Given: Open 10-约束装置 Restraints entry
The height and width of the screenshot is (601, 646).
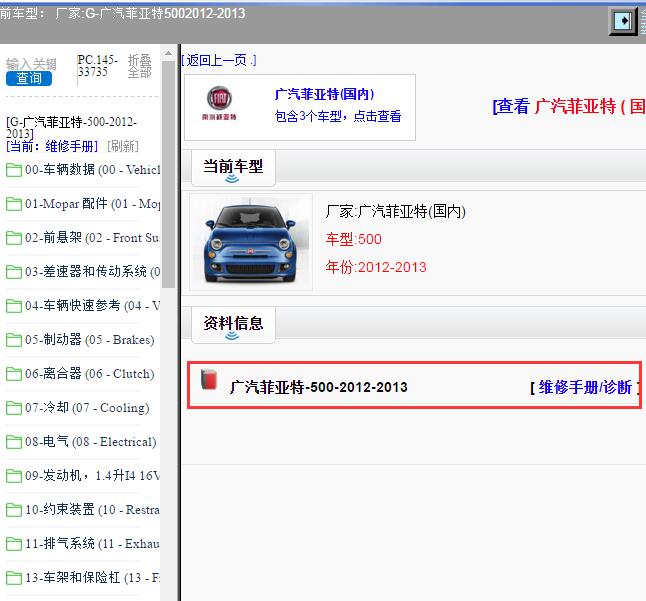Looking at the screenshot, I should tap(92, 510).
